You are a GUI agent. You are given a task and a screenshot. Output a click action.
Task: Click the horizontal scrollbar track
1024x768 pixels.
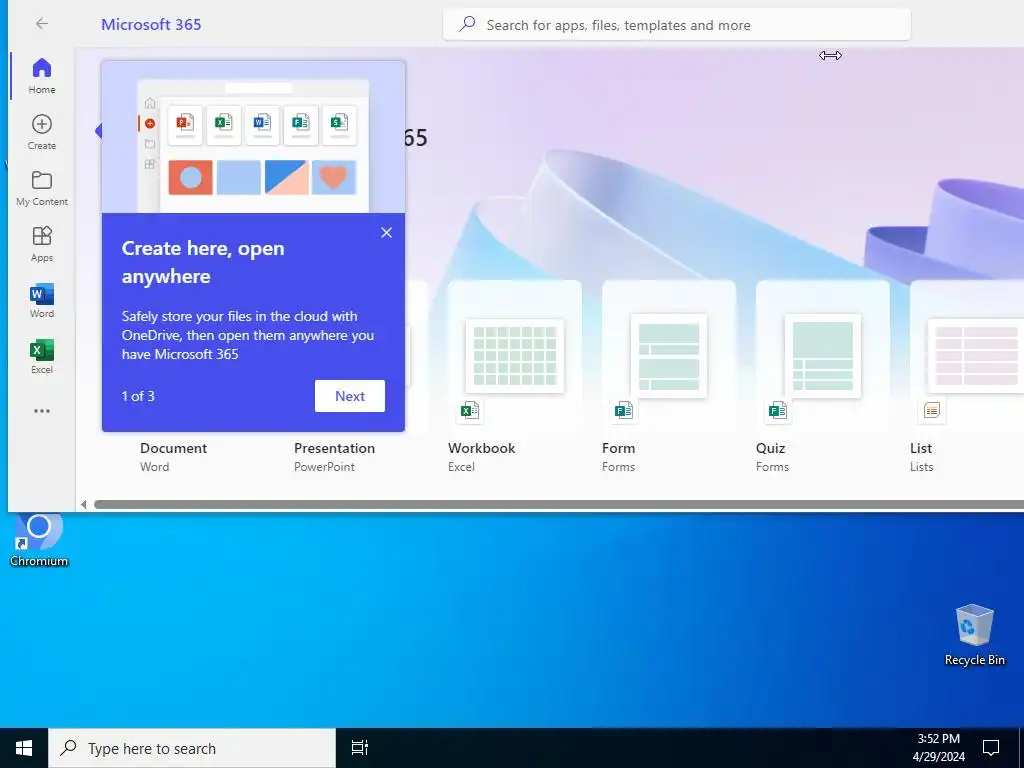[x=559, y=504]
